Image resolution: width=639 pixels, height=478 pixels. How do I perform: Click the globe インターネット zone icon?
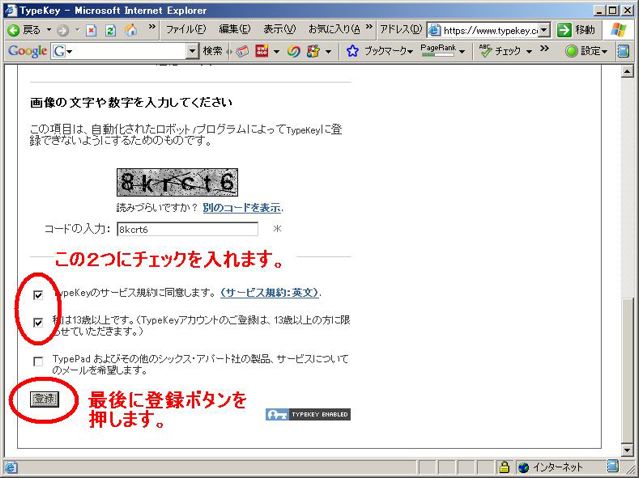pos(523,467)
